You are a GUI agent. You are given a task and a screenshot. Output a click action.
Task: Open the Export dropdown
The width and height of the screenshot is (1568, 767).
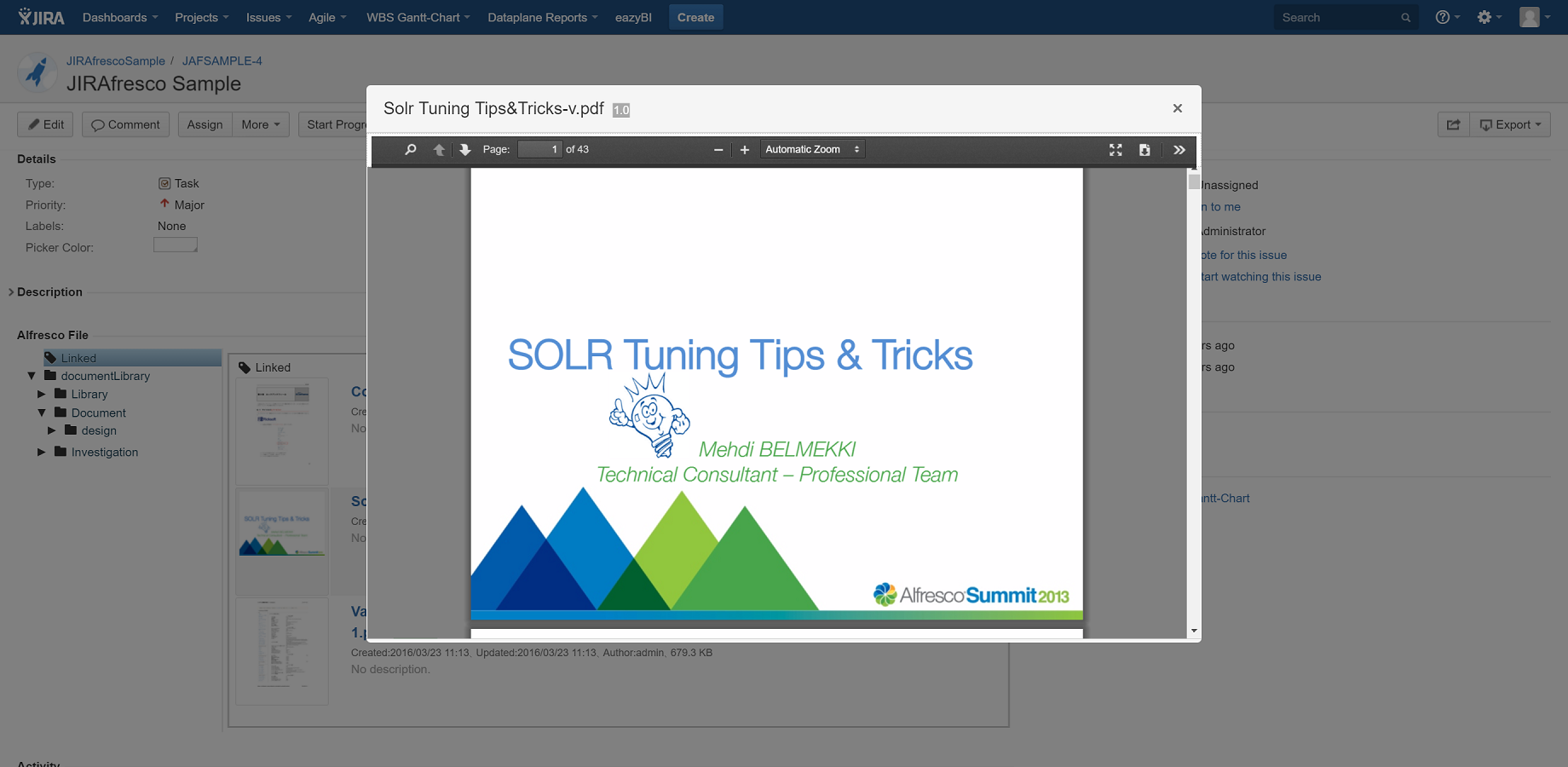(1511, 124)
